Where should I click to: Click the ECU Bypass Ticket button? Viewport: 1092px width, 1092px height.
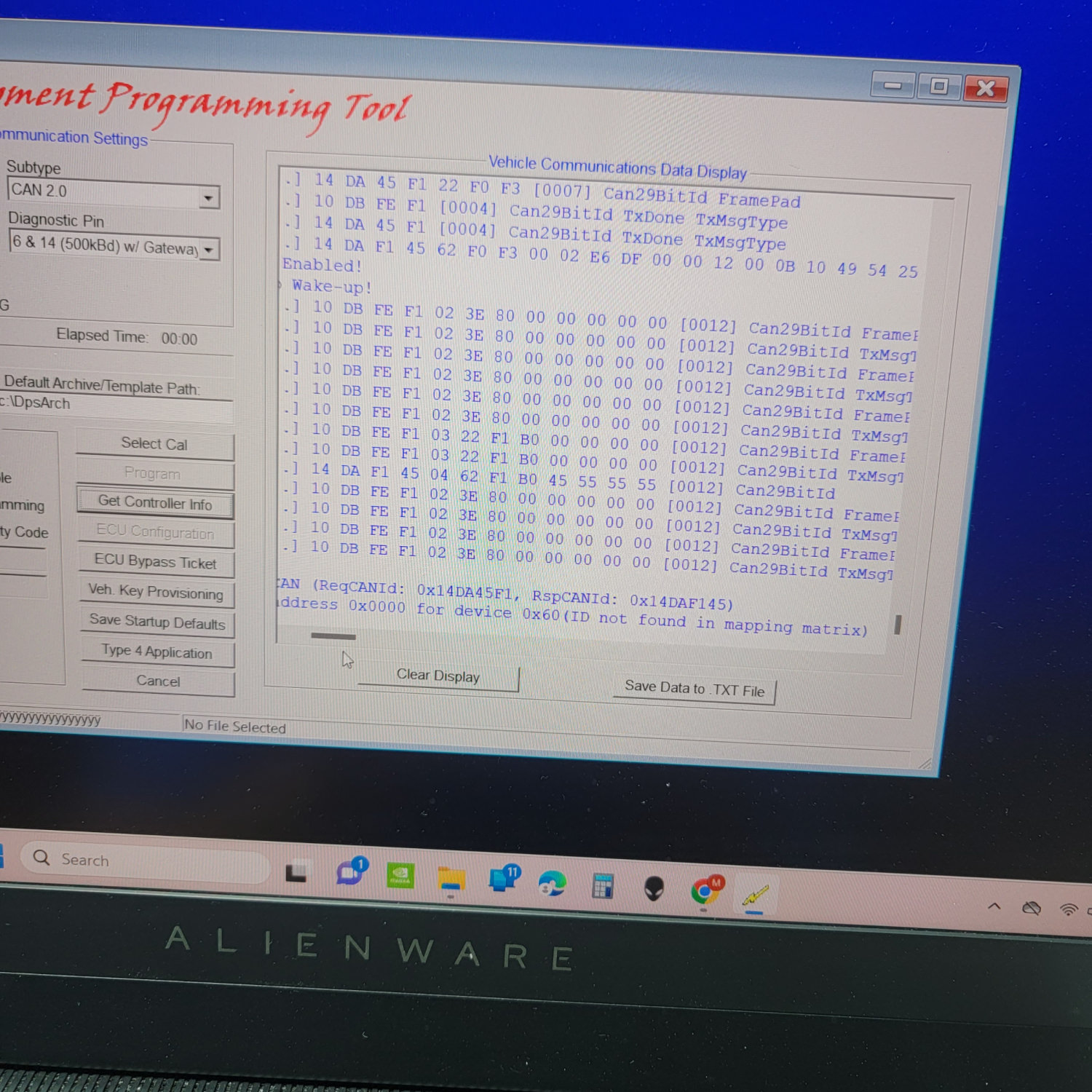click(x=156, y=562)
